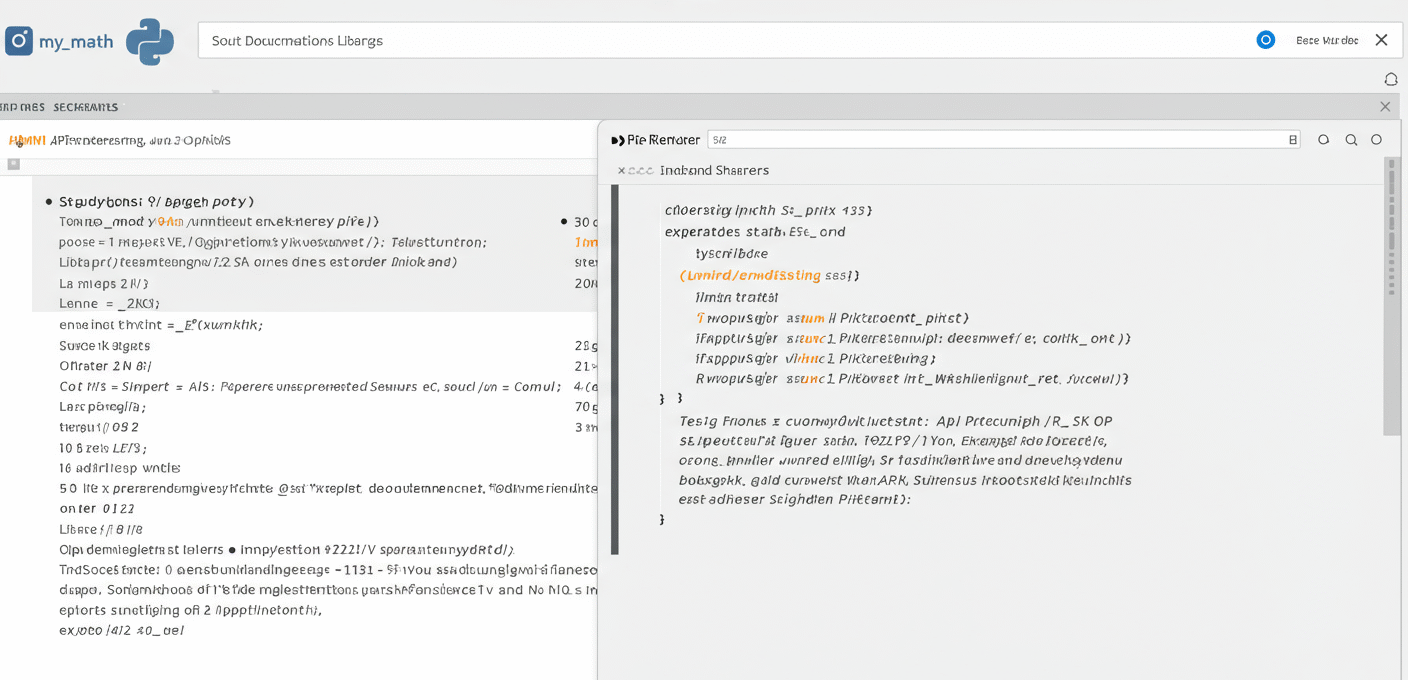Click the headset icon below the search bar
Viewport: 1408px width, 680px height.
tap(1390, 79)
